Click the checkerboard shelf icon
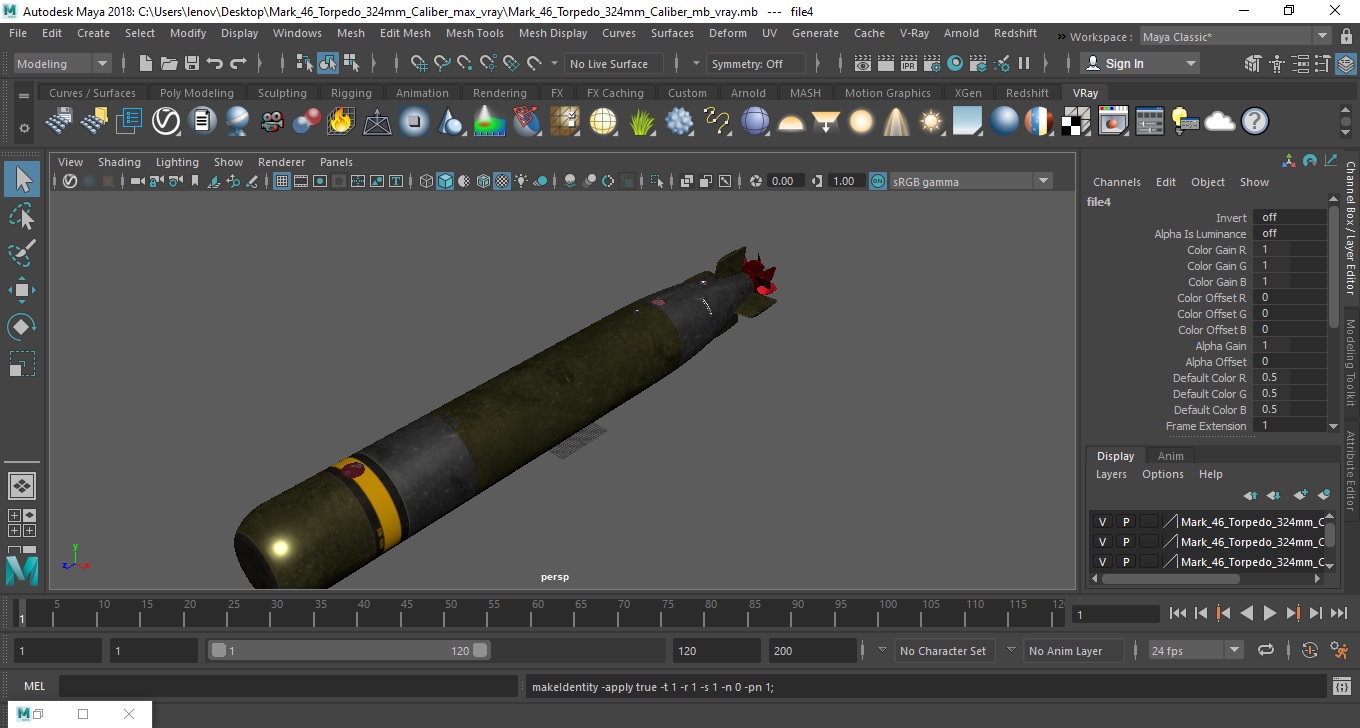The image size is (1360, 728). pos(1076,122)
